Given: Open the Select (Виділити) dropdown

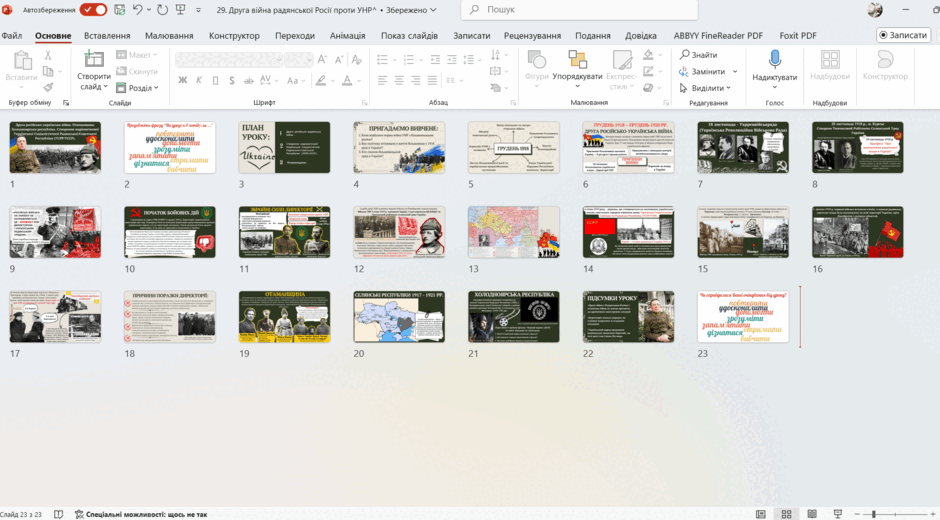Looking at the screenshot, I should pyautogui.click(x=706, y=88).
